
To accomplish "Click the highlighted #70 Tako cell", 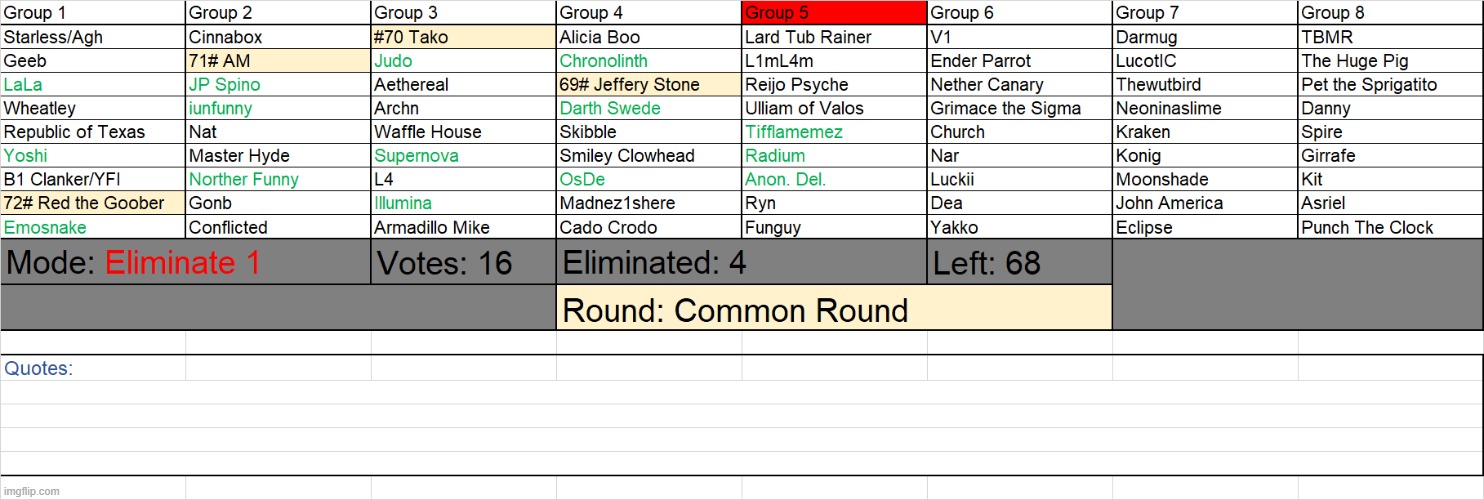I will click(463, 37).
